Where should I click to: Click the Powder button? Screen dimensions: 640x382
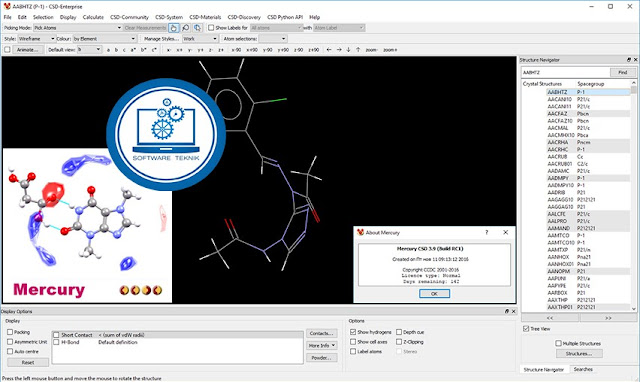pos(322,358)
